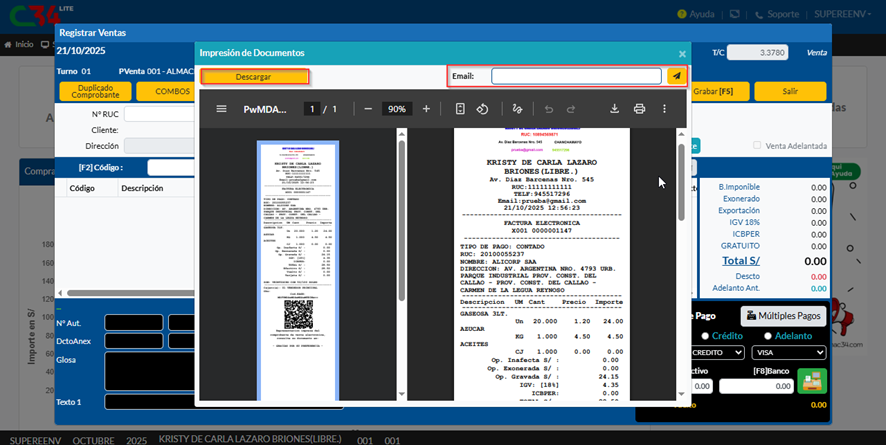Open the VISA card type dropdown
Screen dimensions: 886x445
(788, 353)
